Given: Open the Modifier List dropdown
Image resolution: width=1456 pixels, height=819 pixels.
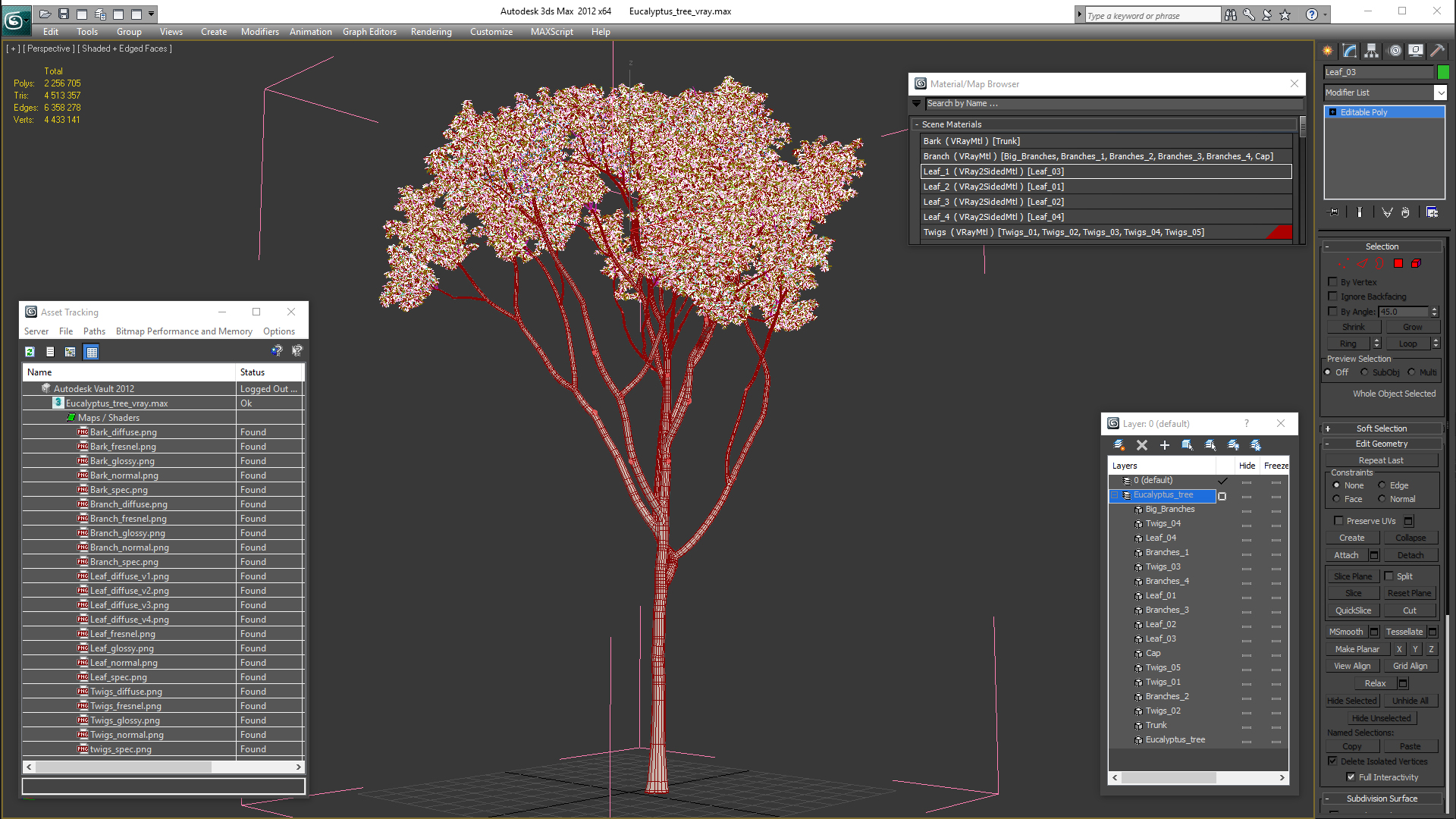Looking at the screenshot, I should click(1440, 93).
